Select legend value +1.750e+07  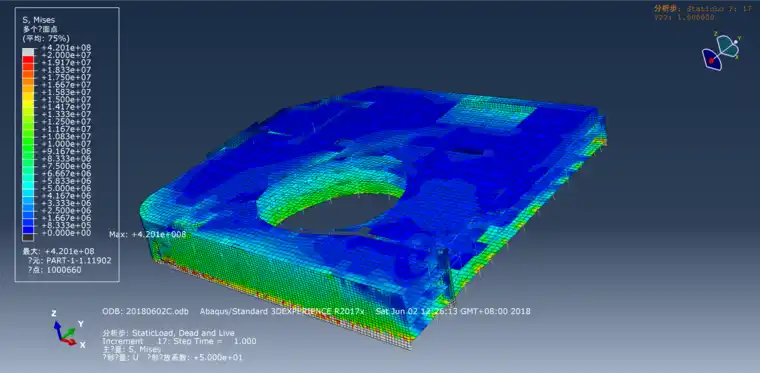(x=66, y=78)
